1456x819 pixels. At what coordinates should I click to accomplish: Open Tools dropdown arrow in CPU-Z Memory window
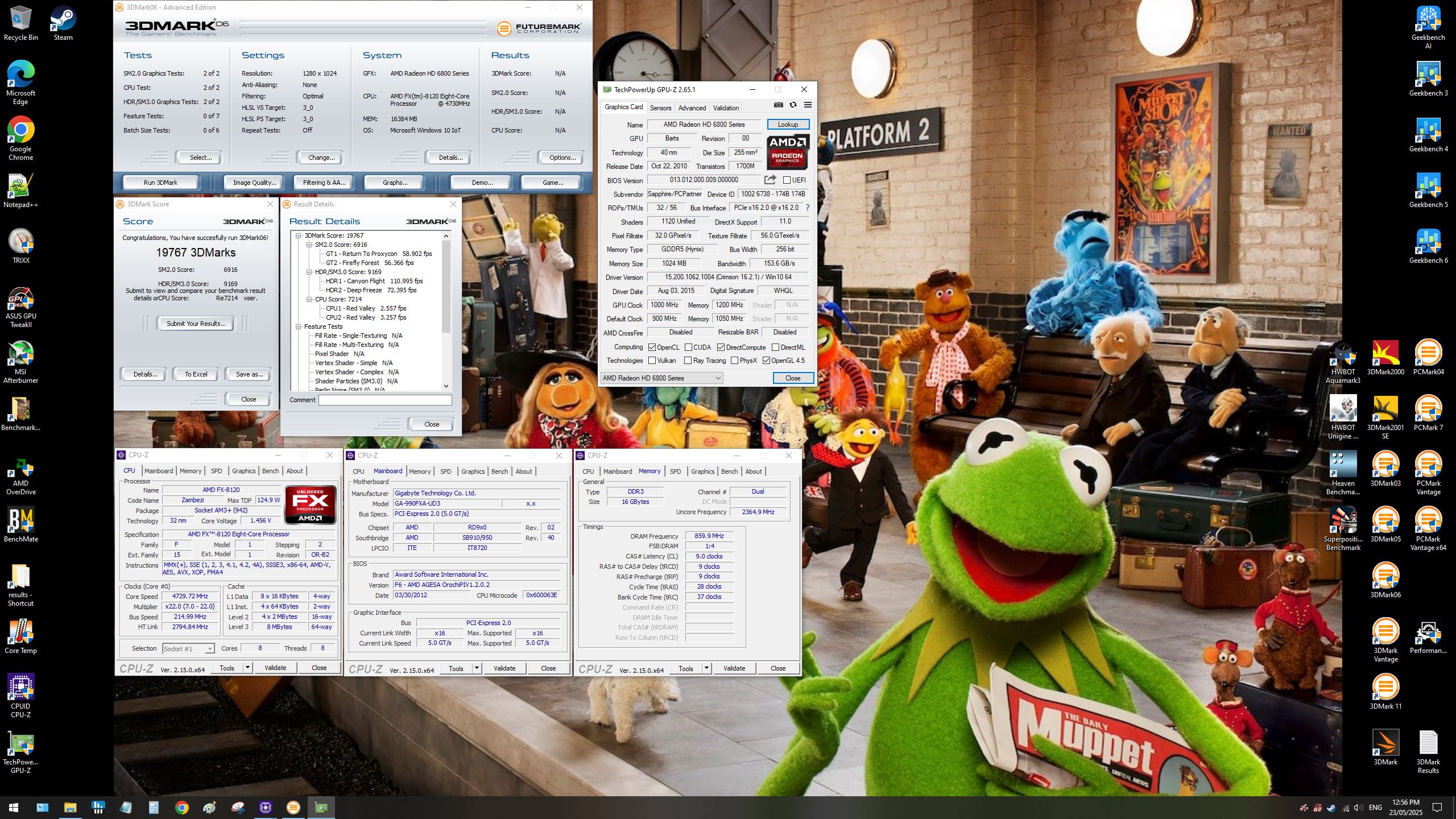point(706,668)
